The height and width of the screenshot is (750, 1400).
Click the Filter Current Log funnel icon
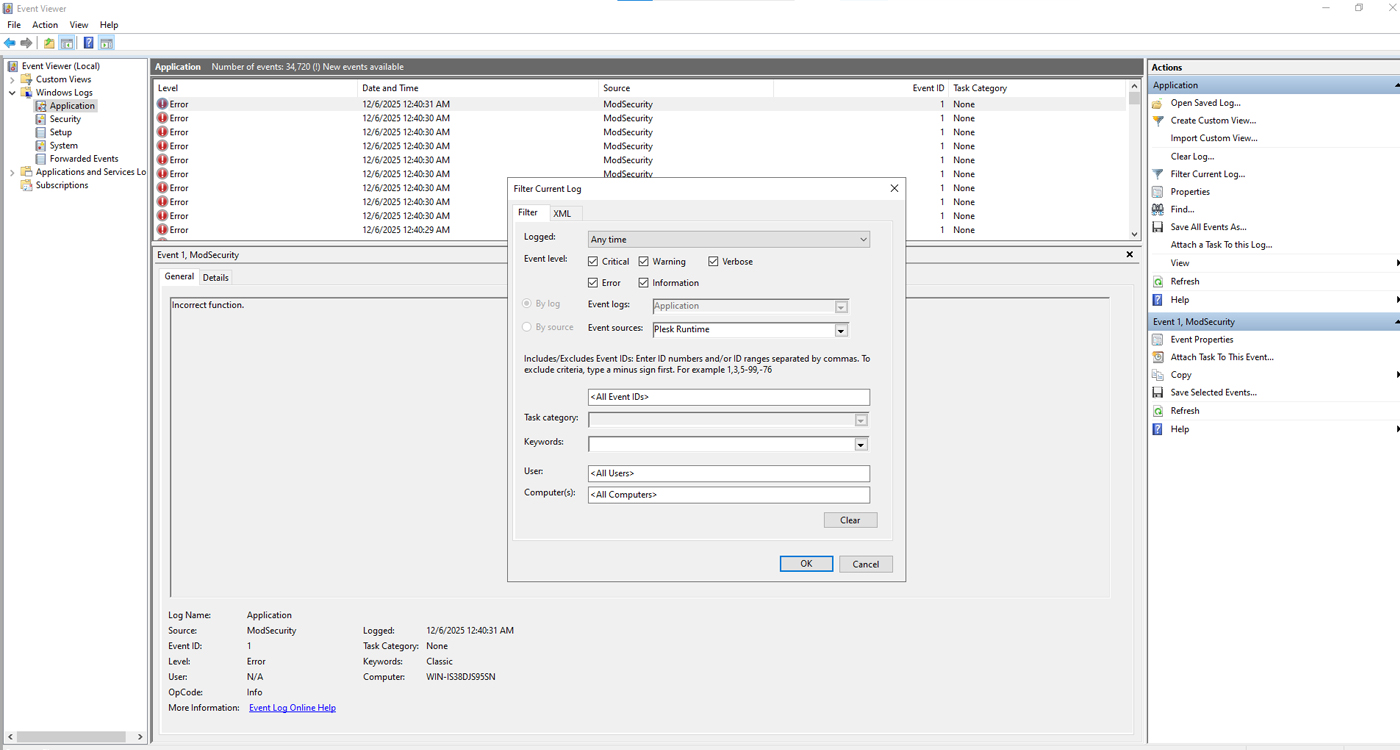point(1158,174)
